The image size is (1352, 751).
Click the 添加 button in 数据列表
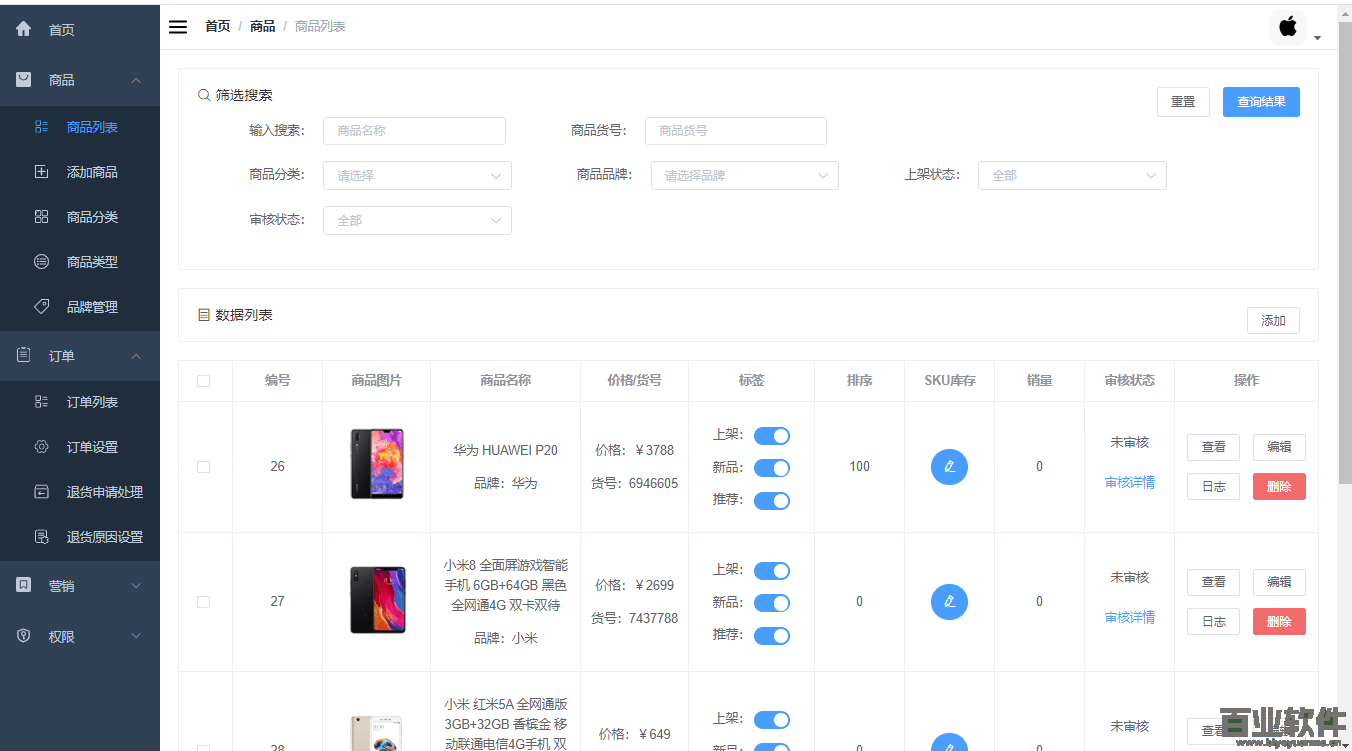click(1273, 321)
